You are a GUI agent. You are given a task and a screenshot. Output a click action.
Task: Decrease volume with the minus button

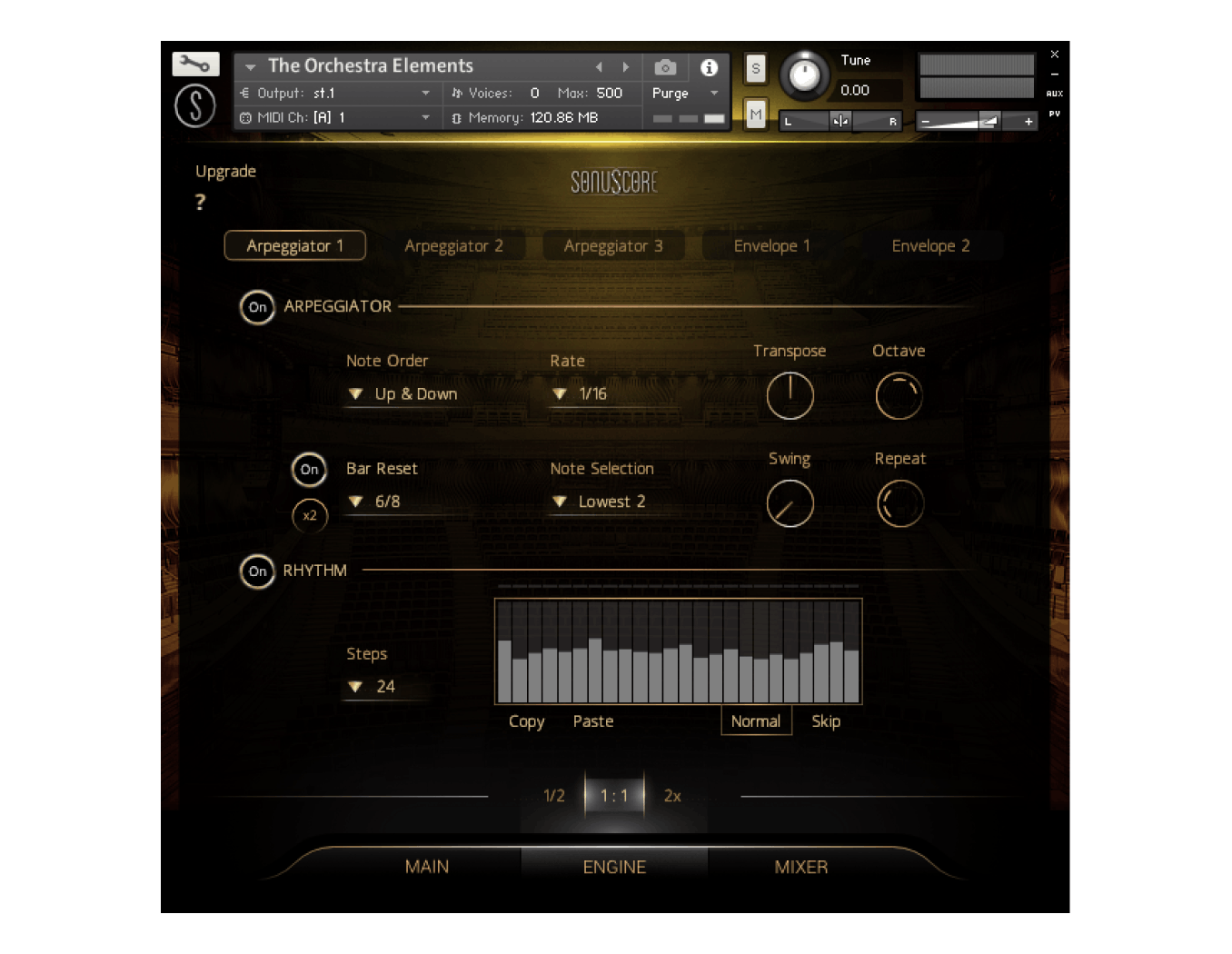pyautogui.click(x=926, y=121)
